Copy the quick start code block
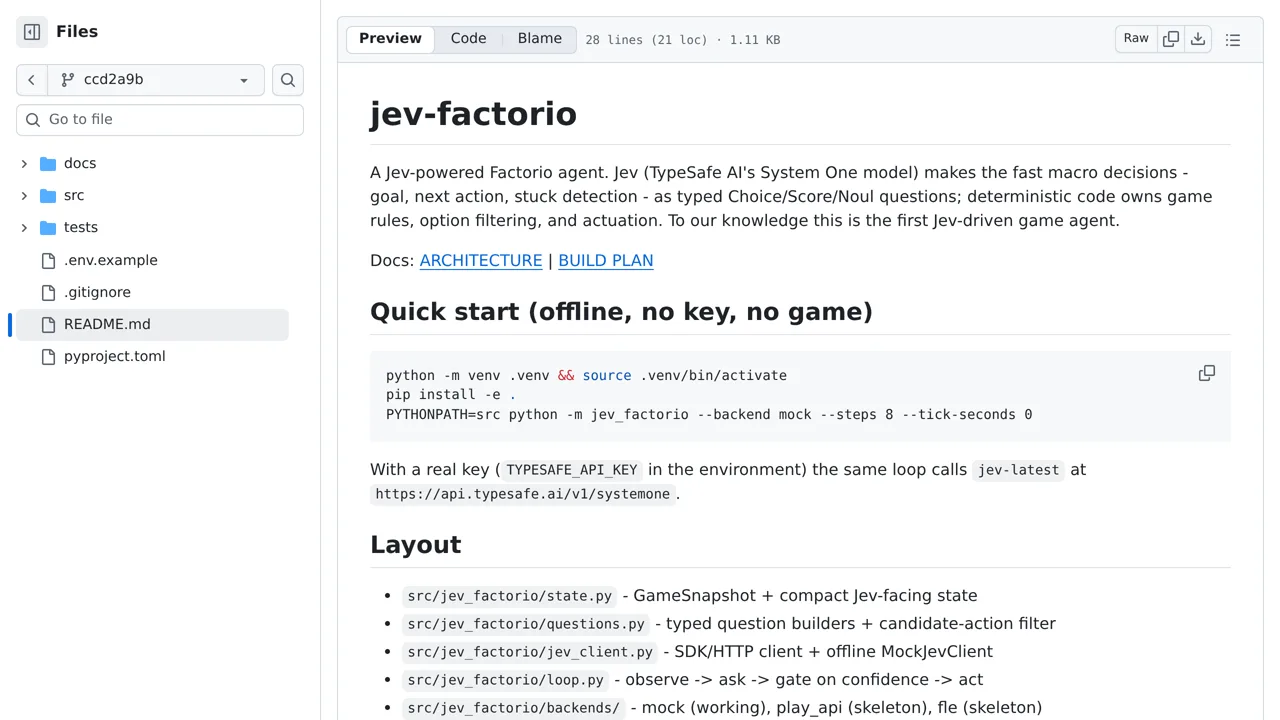1280x720 pixels. [x=1207, y=373]
